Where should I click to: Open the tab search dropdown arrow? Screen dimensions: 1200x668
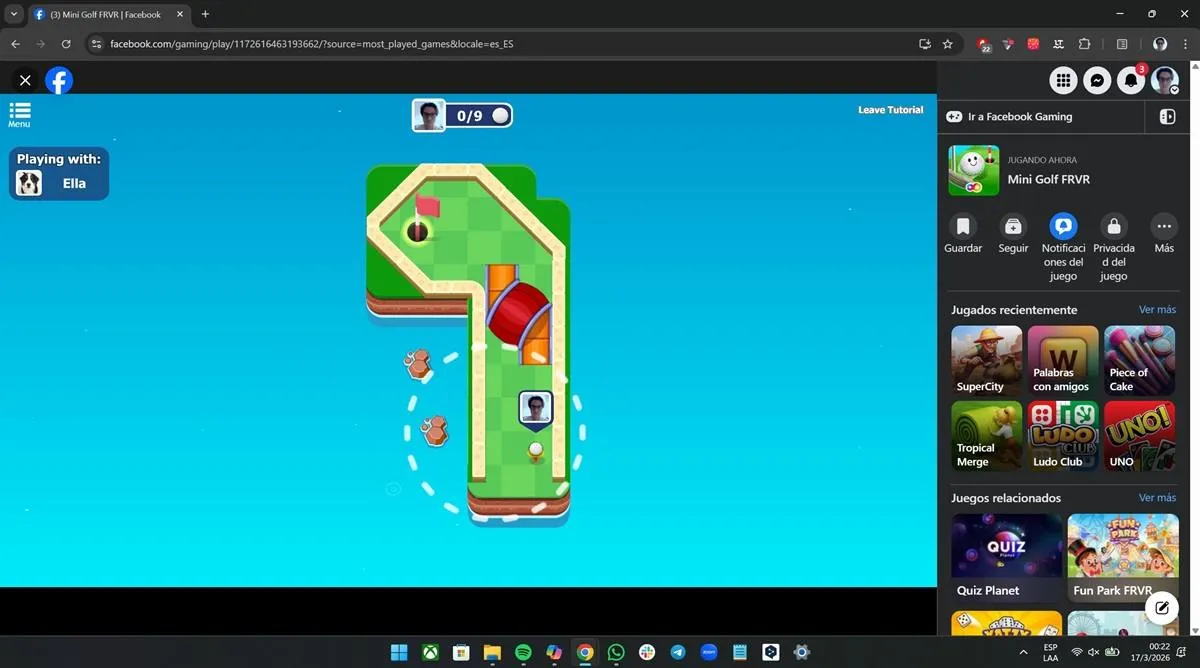click(x=13, y=14)
